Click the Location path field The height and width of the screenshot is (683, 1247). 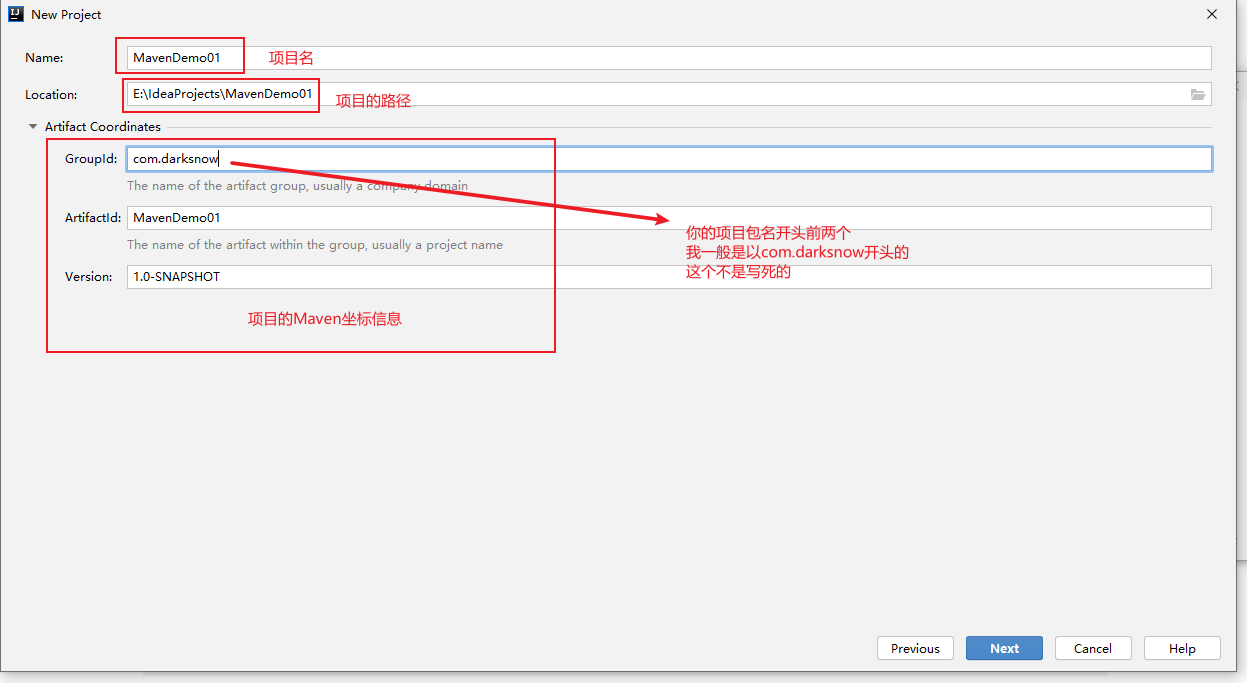tap(669, 94)
